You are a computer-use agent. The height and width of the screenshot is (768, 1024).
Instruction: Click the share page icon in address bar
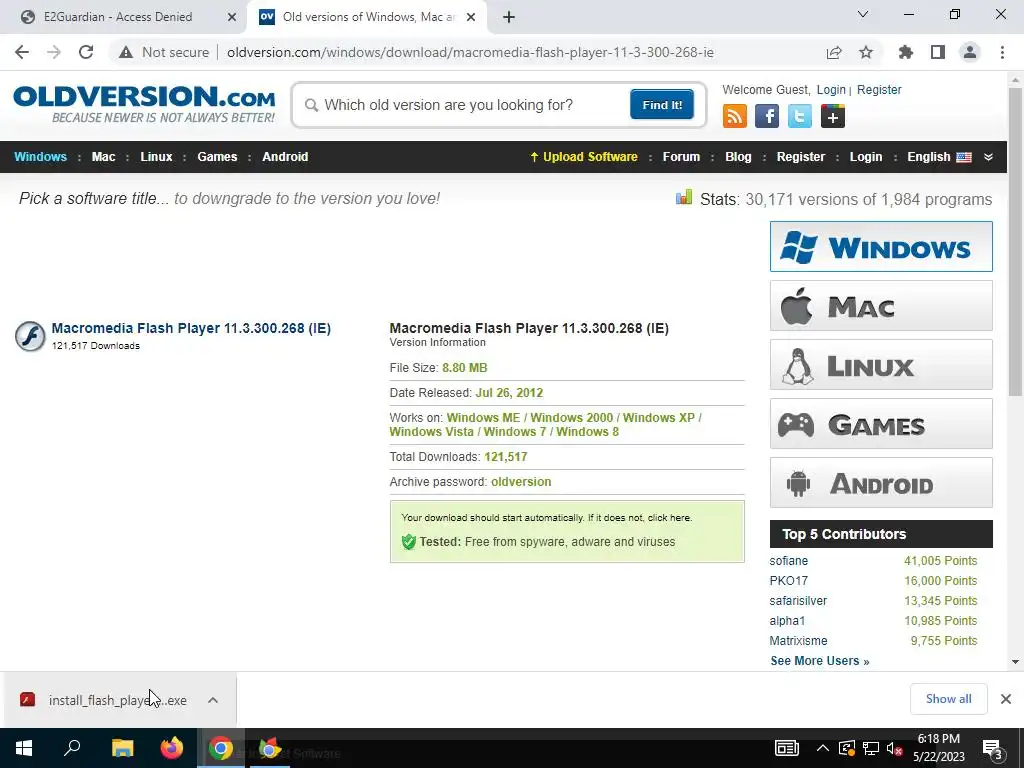[x=834, y=52]
